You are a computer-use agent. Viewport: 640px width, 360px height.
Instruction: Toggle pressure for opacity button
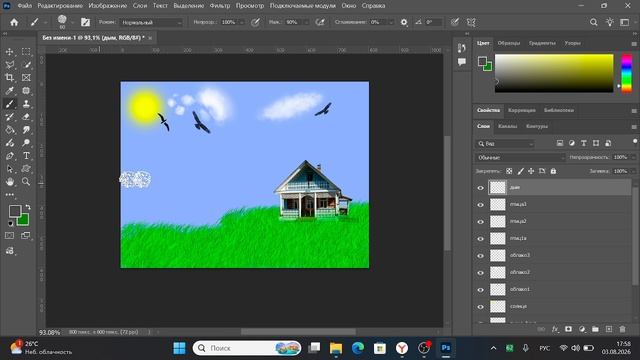coord(255,22)
